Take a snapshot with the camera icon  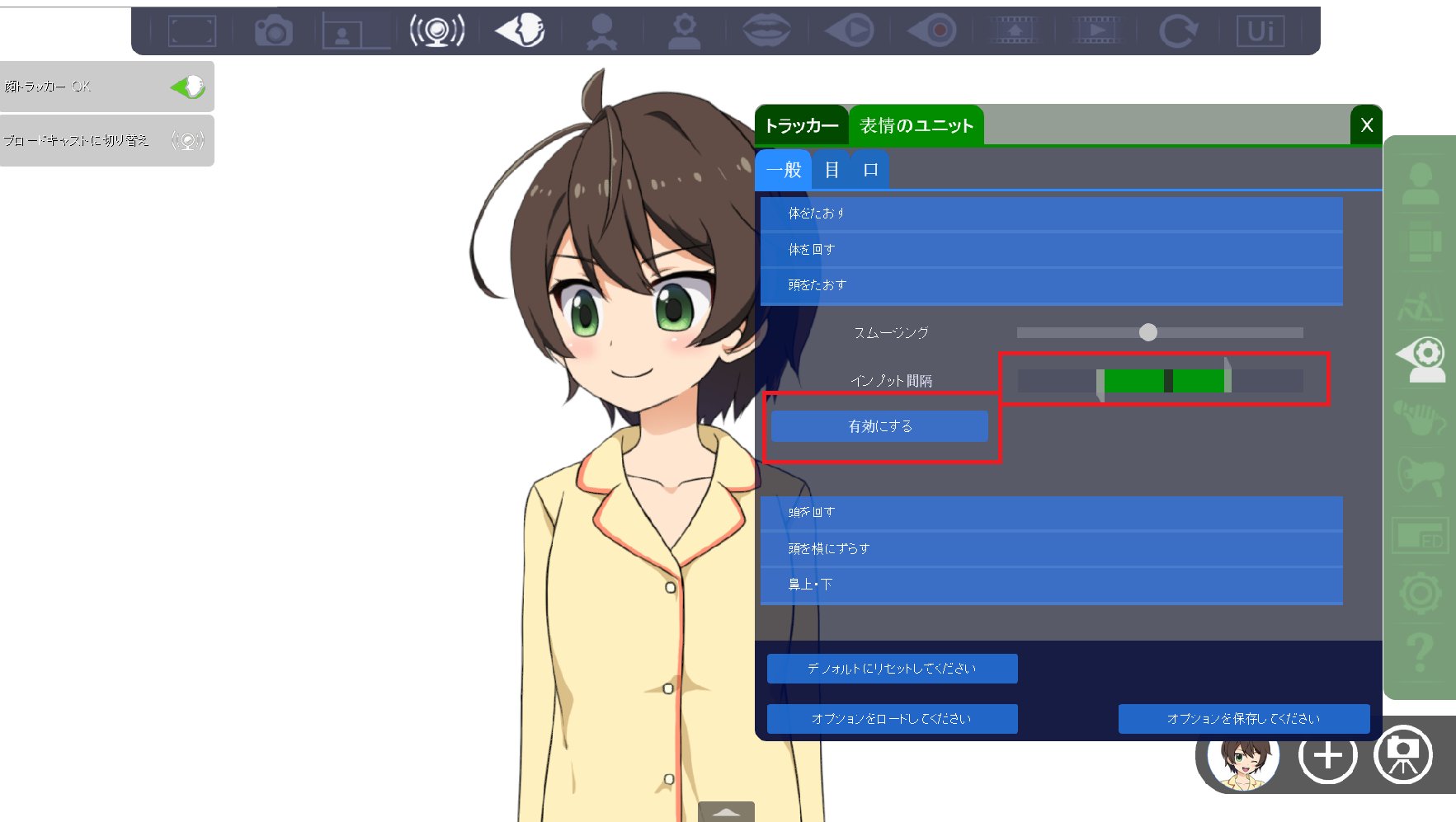pos(274,31)
